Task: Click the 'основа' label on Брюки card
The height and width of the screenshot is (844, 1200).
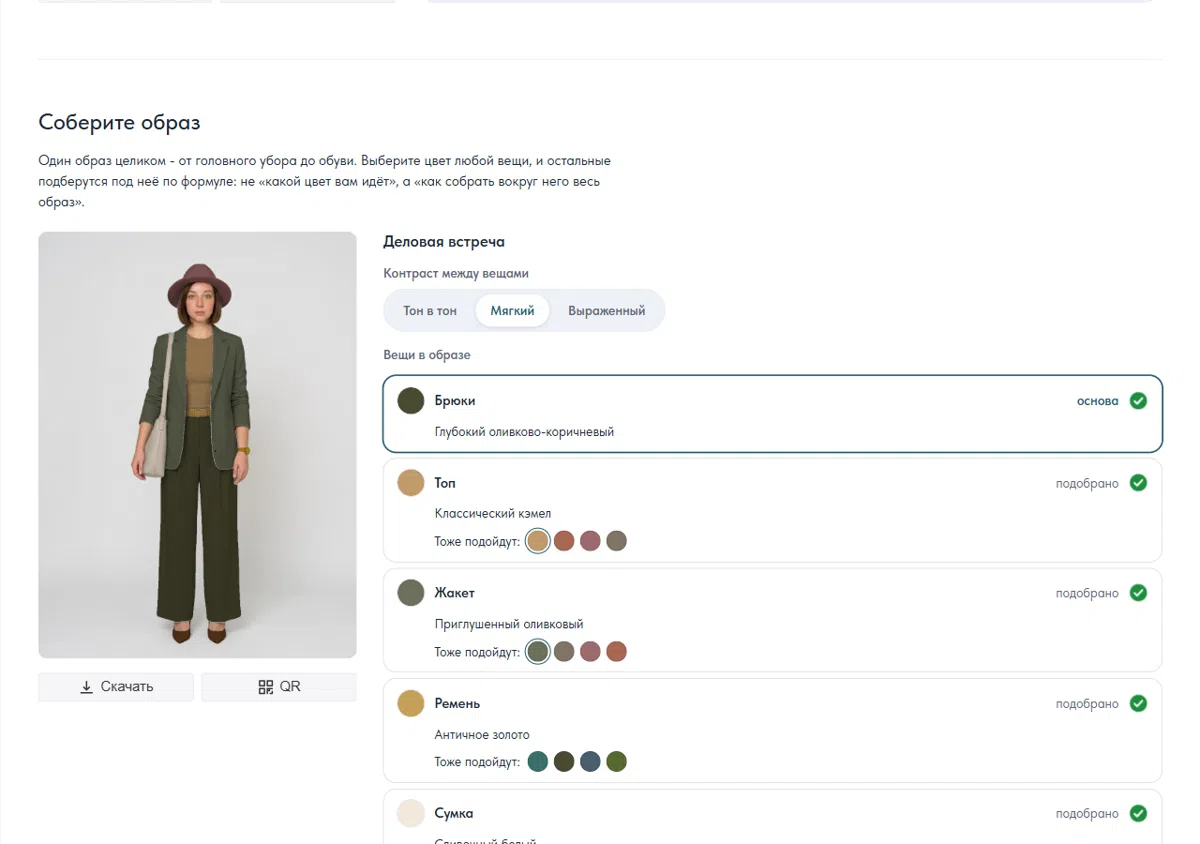Action: pos(1098,401)
